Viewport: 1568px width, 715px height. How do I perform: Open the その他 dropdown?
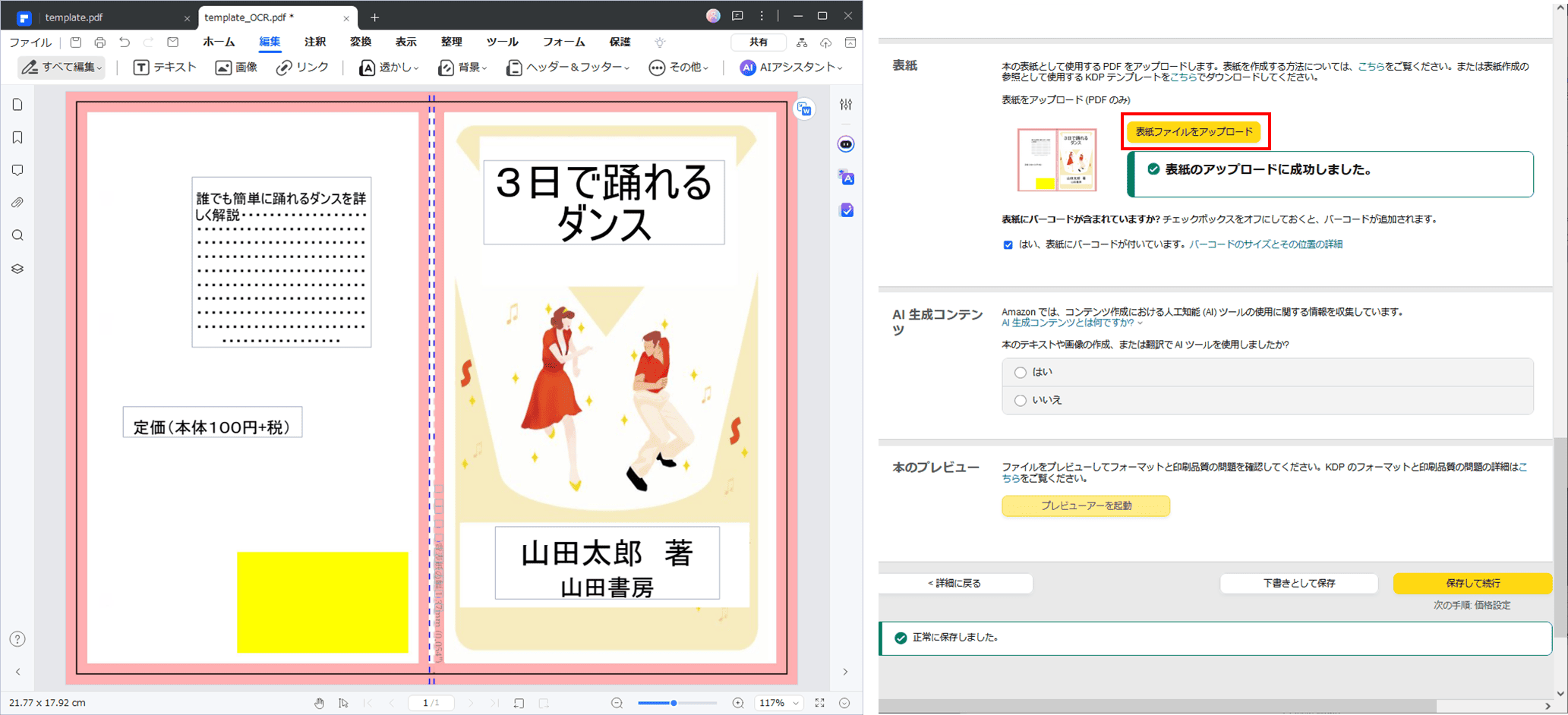click(679, 68)
